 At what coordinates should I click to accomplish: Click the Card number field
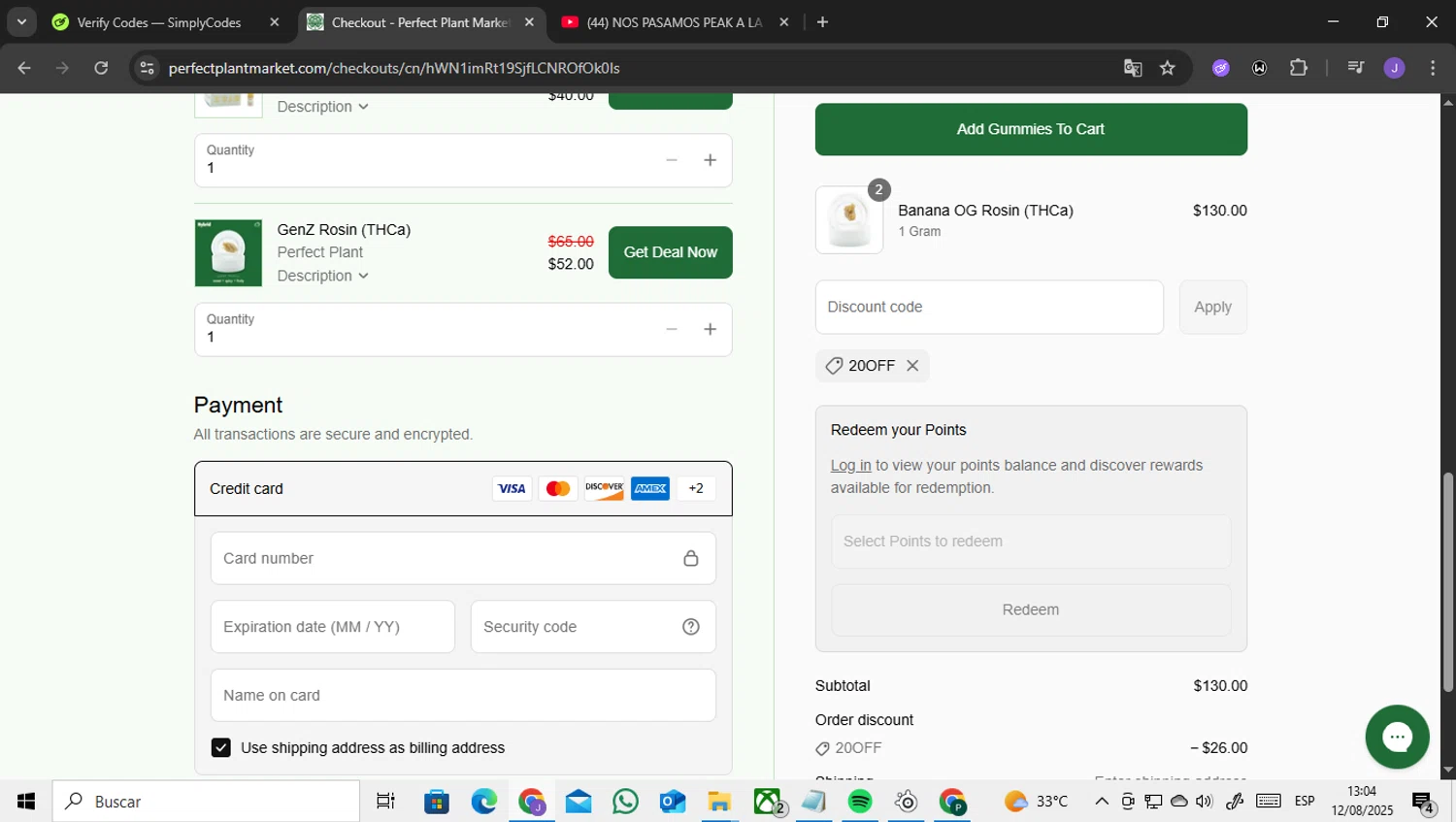click(x=463, y=558)
